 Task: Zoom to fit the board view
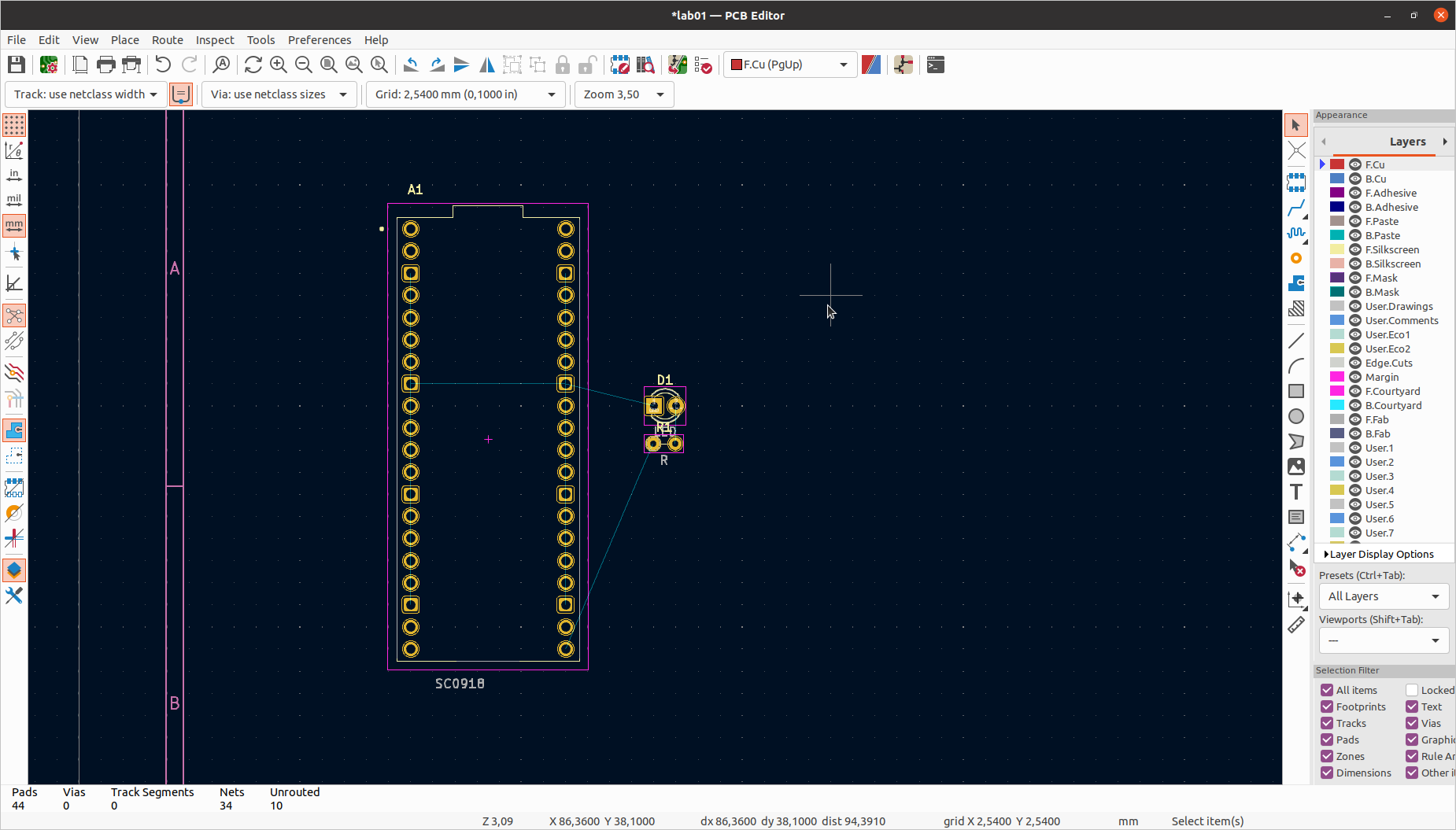(x=329, y=65)
